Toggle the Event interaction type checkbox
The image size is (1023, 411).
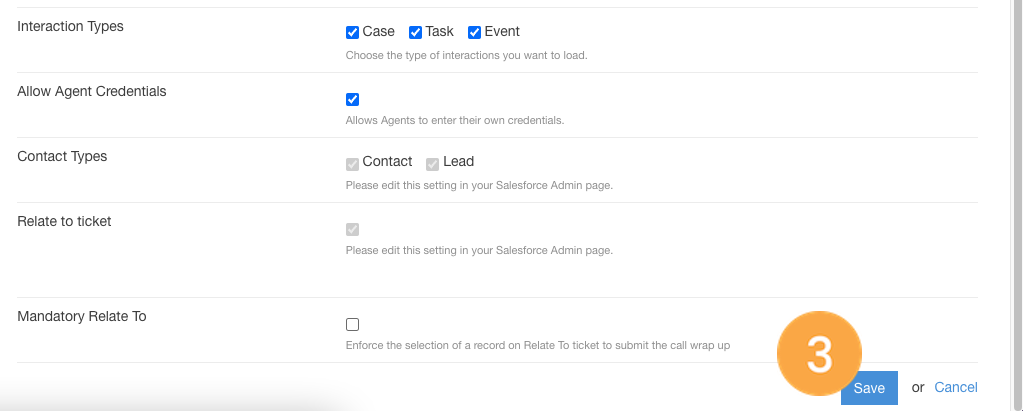pos(474,33)
